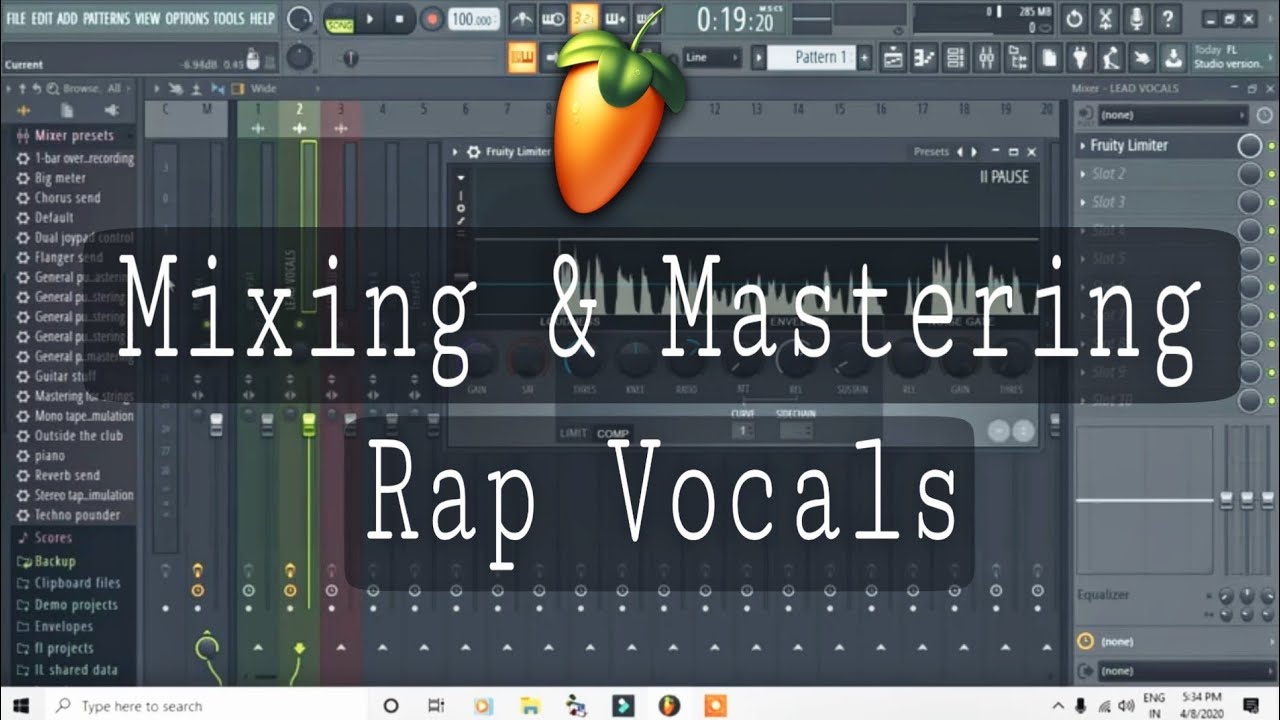1280x720 pixels.
Task: Open the Piano roll view icon
Action: pyautogui.click(x=925, y=58)
